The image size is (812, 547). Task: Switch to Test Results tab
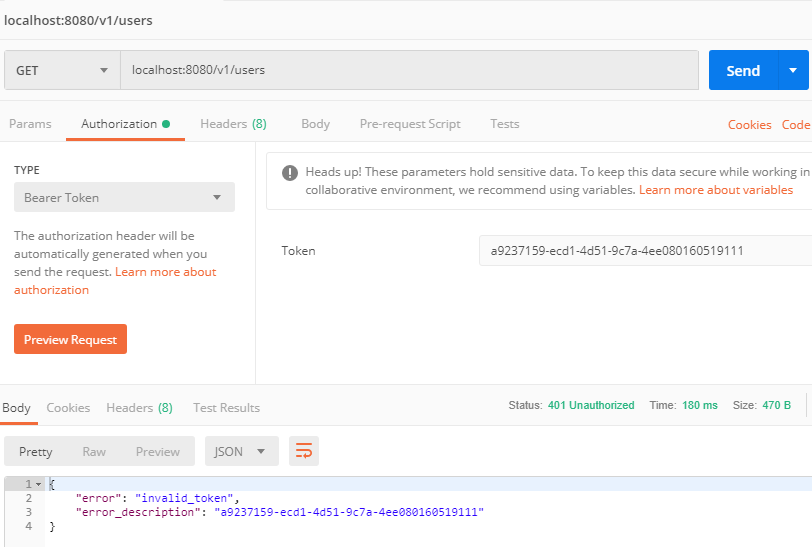point(226,408)
